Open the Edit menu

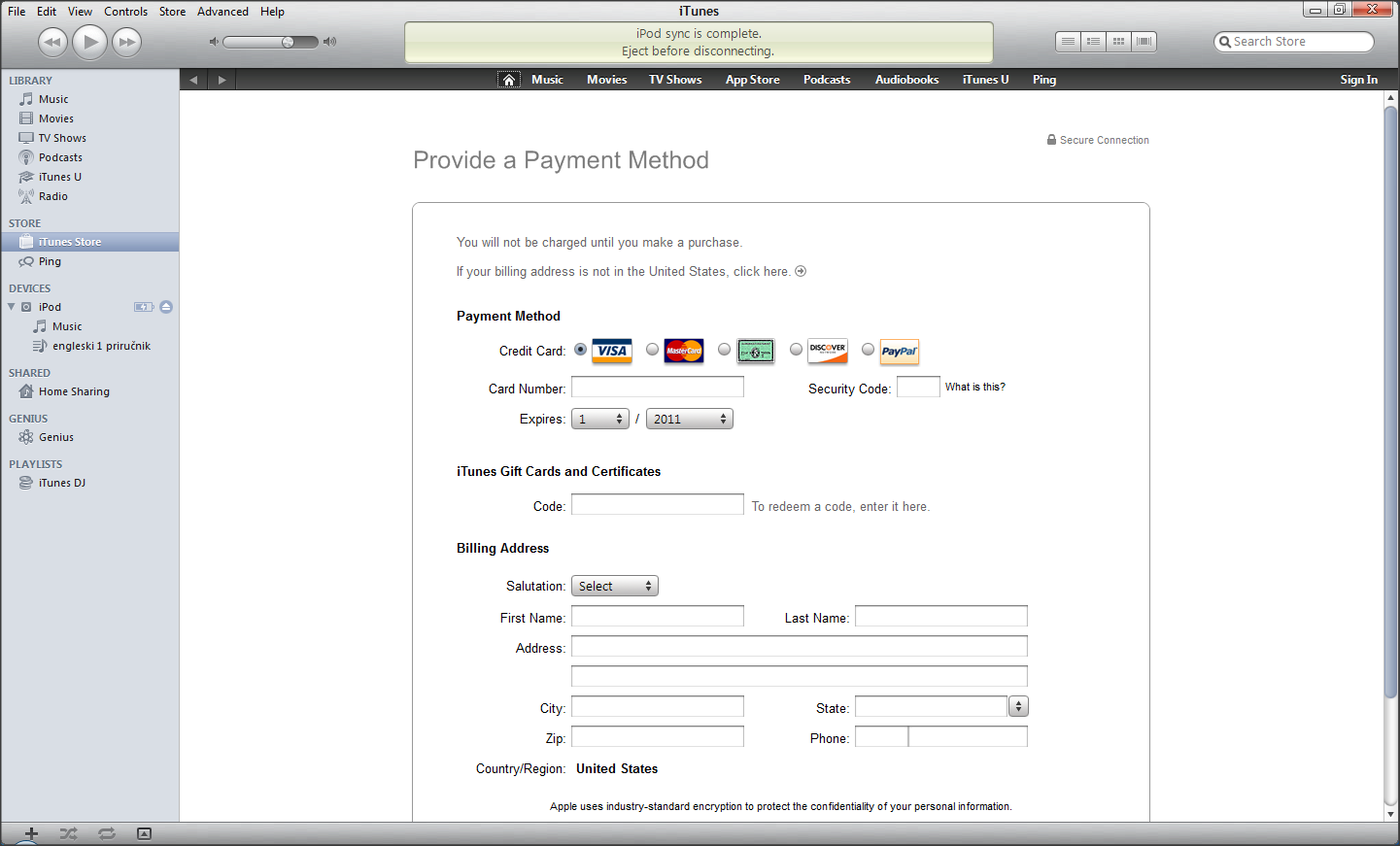click(47, 12)
